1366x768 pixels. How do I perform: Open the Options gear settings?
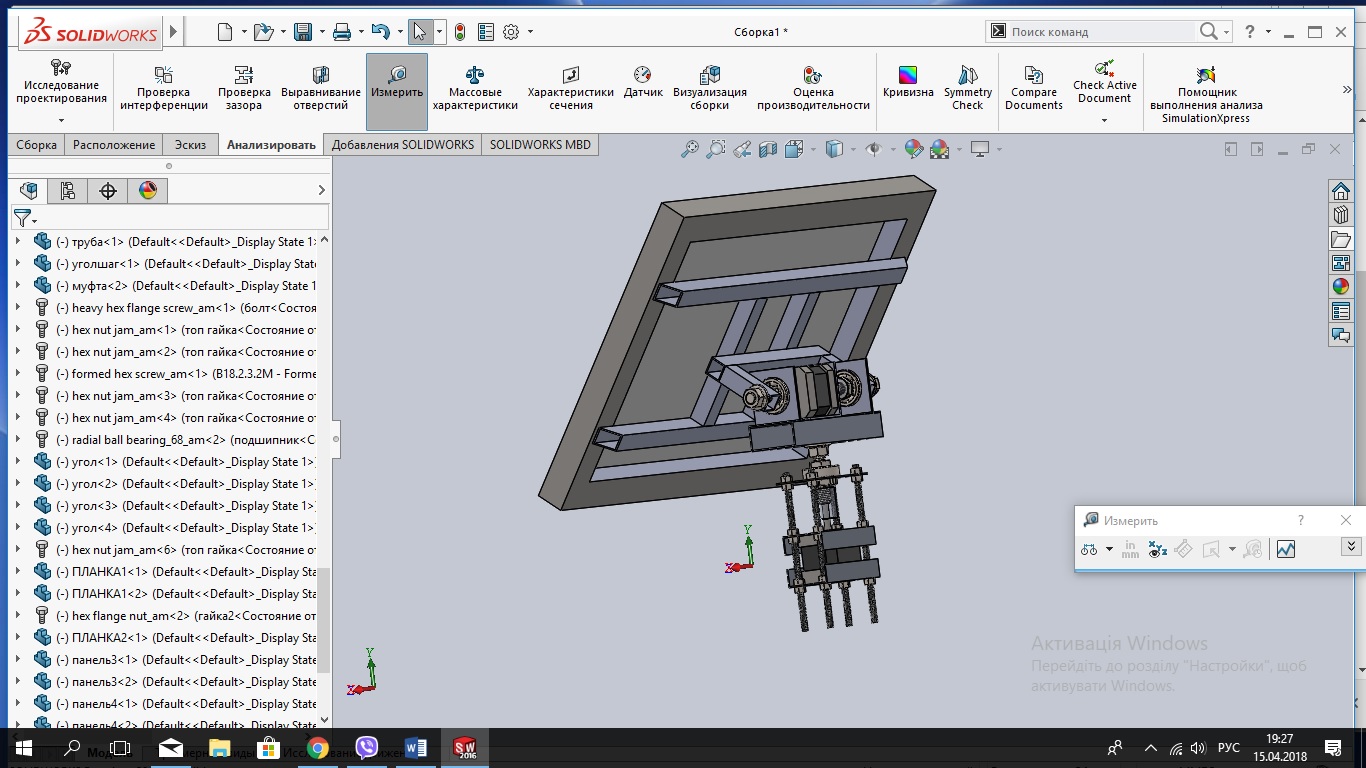[511, 32]
